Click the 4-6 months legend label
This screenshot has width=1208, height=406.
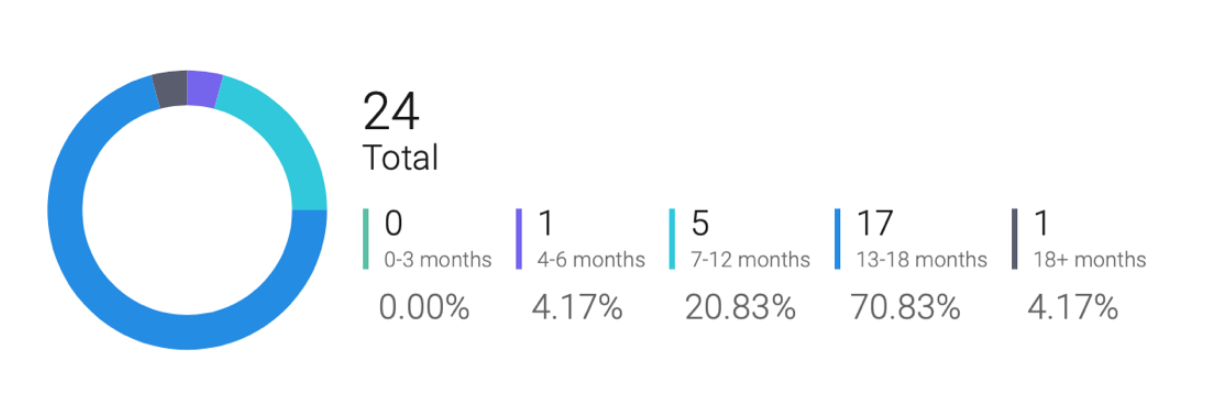[591, 260]
